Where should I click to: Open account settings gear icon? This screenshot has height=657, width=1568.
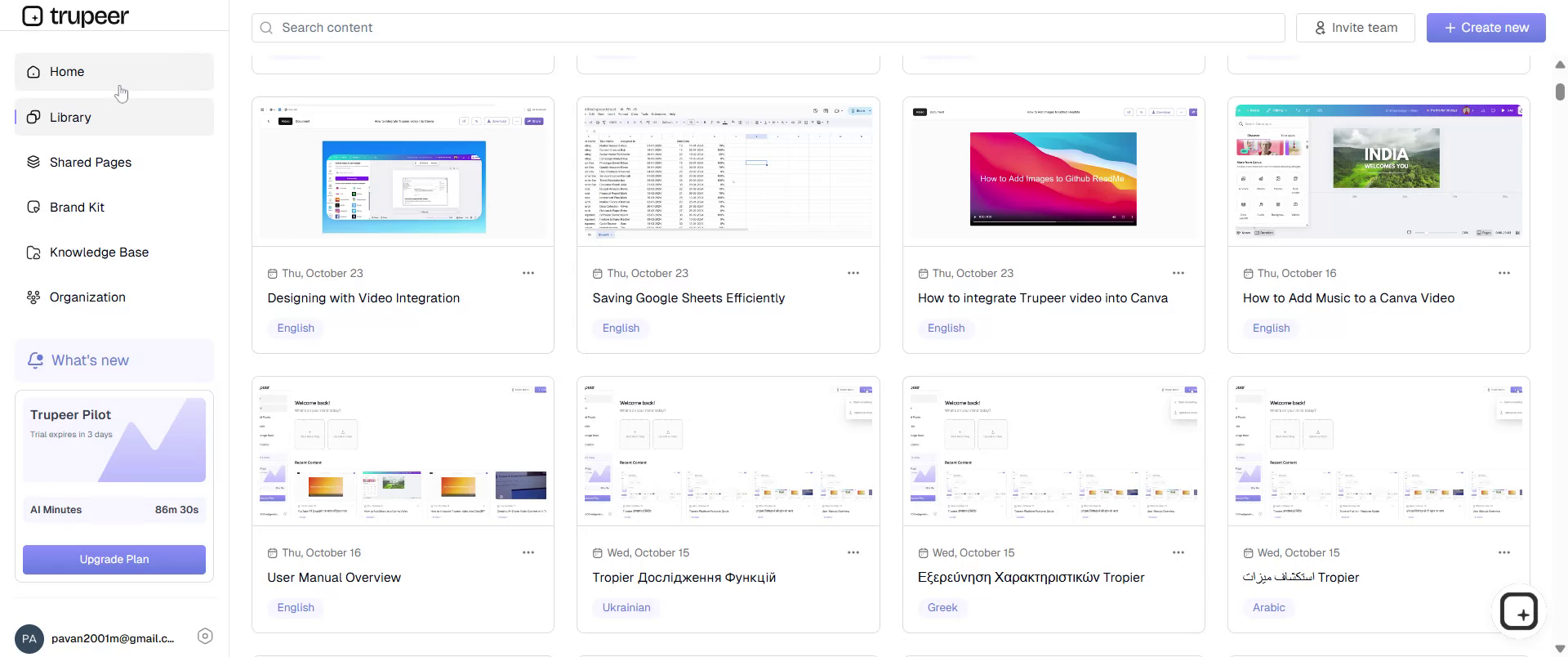click(x=206, y=637)
